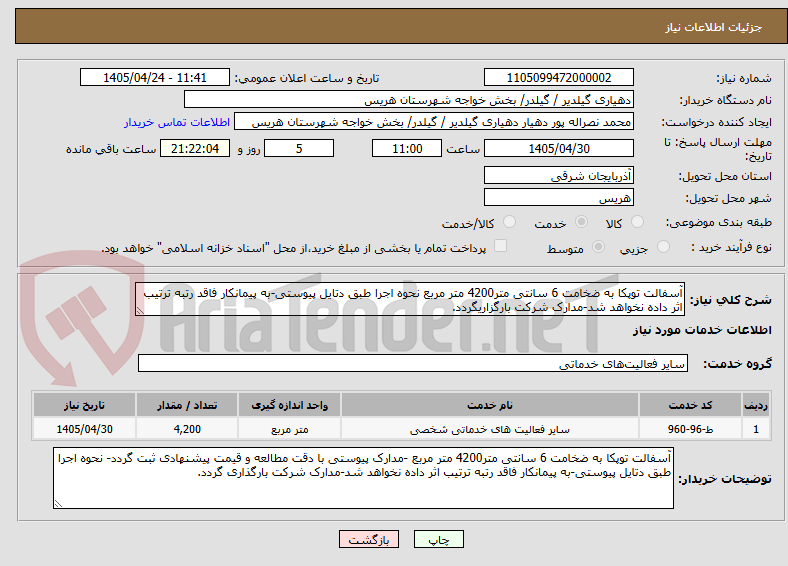Click the نام خدمت column header
The height and width of the screenshot is (566, 788).
point(489,405)
